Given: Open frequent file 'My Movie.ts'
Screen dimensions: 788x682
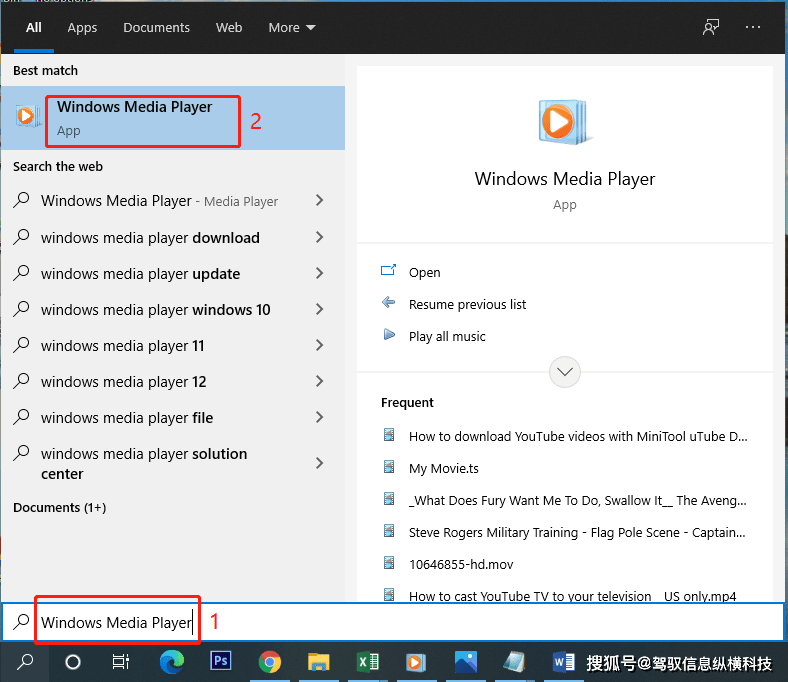Looking at the screenshot, I should click(444, 468).
